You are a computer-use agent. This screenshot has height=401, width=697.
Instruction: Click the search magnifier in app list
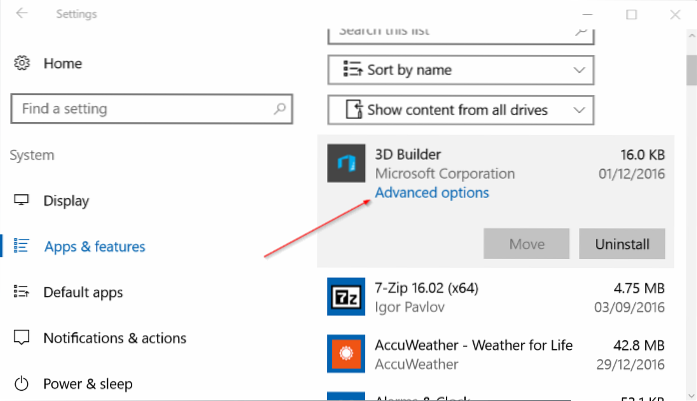tap(579, 31)
